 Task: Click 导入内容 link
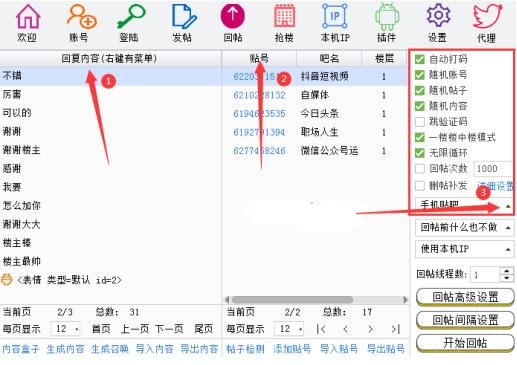[x=154, y=349]
